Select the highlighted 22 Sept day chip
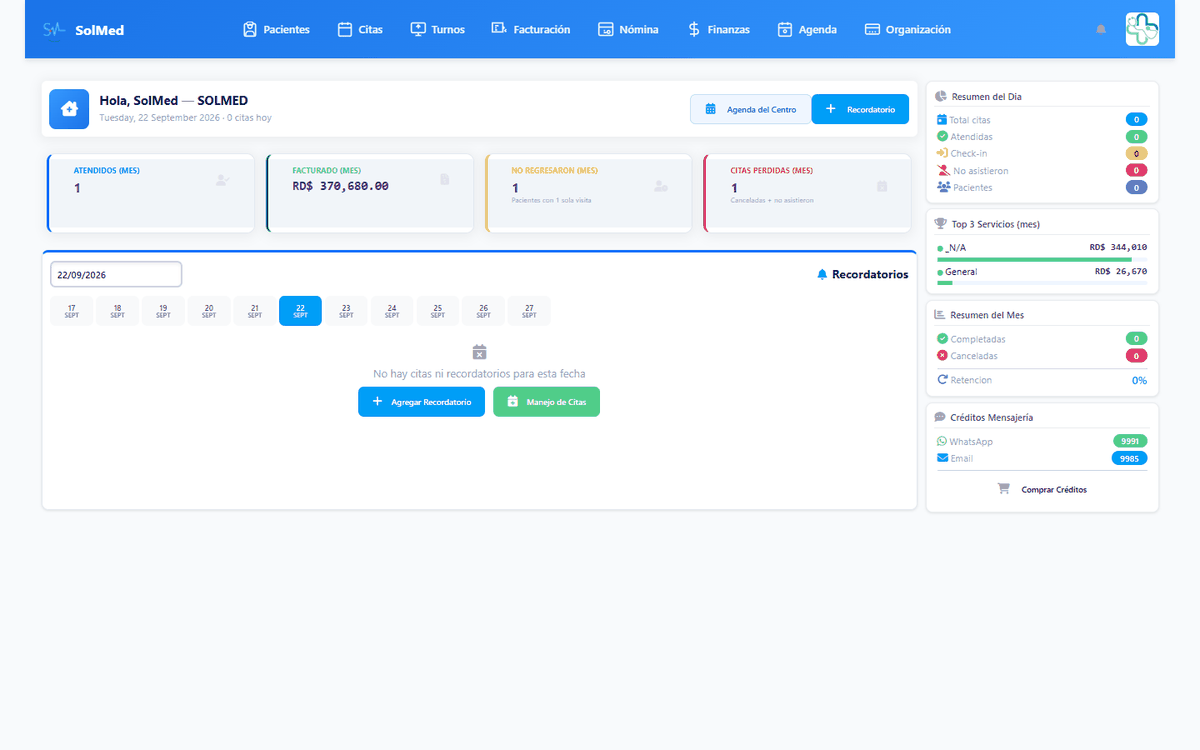Viewport: 1200px width, 750px height. 300,311
